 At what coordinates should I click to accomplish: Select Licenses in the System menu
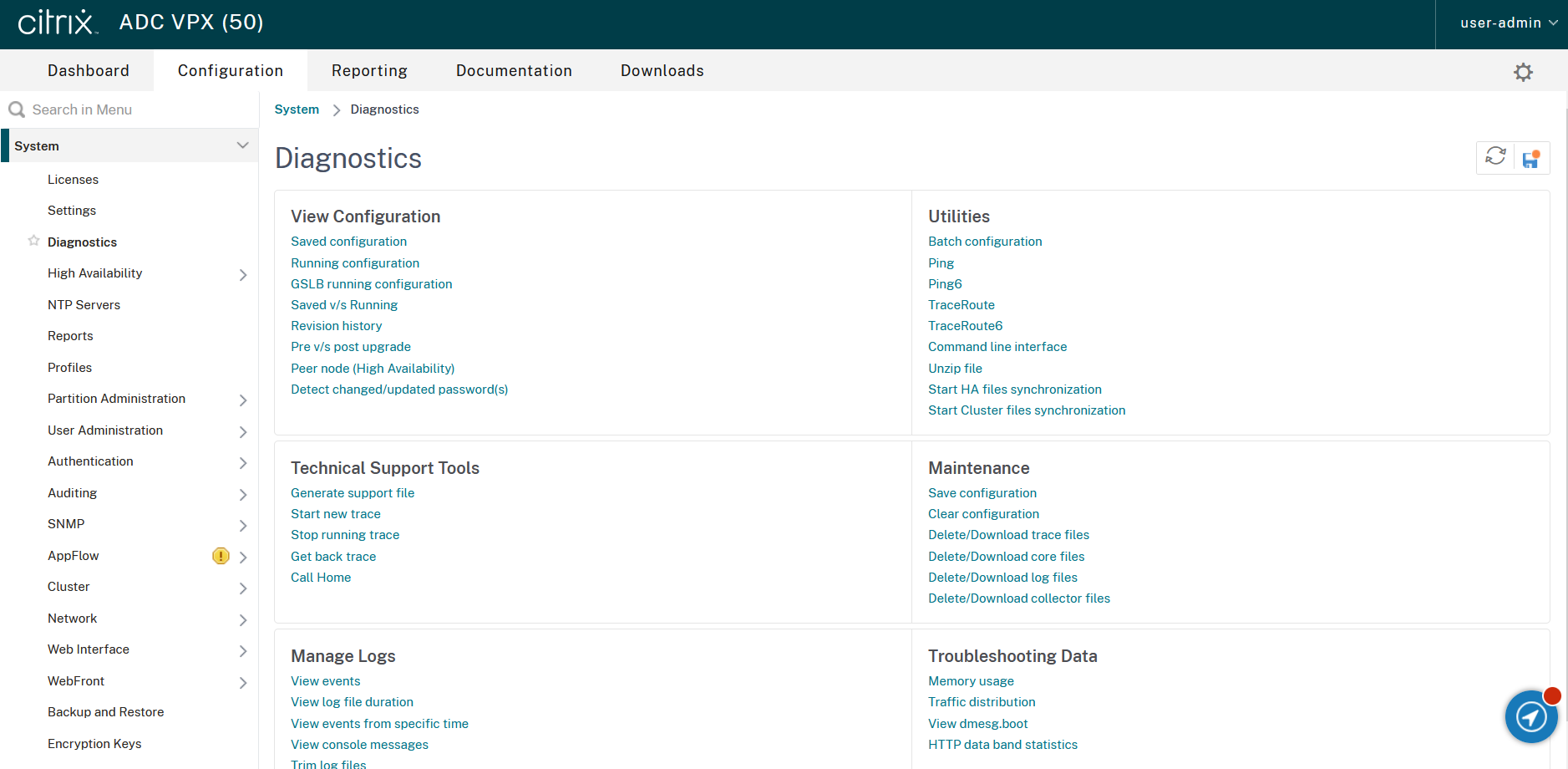[73, 180]
